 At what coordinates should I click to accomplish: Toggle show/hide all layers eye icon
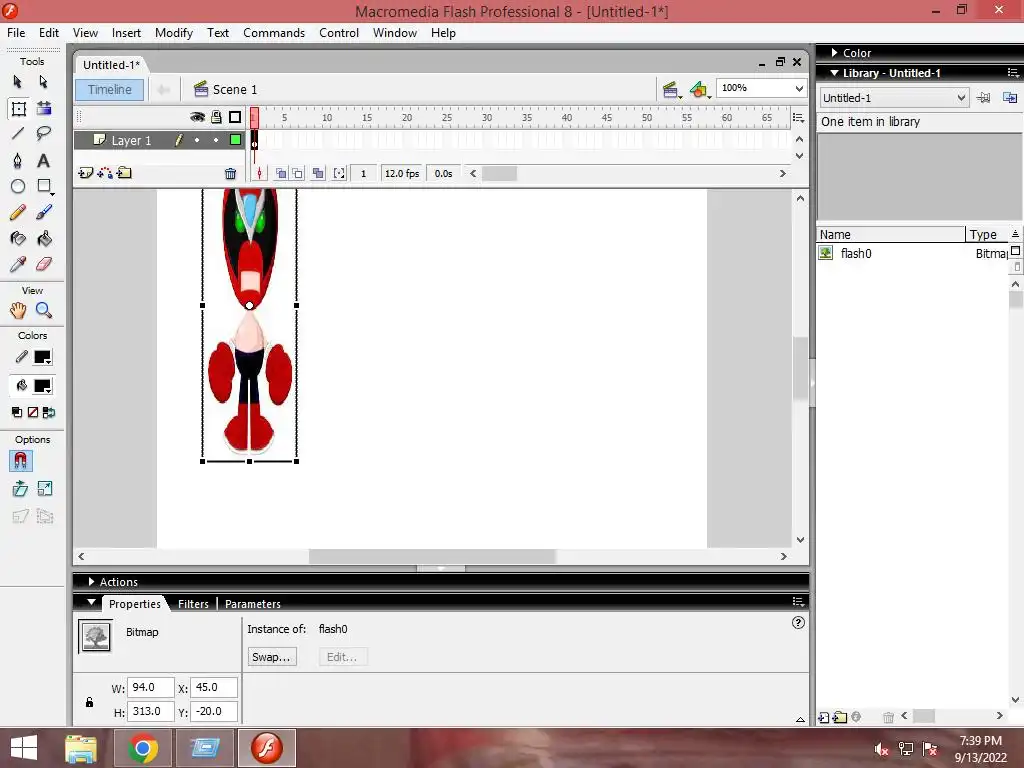197,117
